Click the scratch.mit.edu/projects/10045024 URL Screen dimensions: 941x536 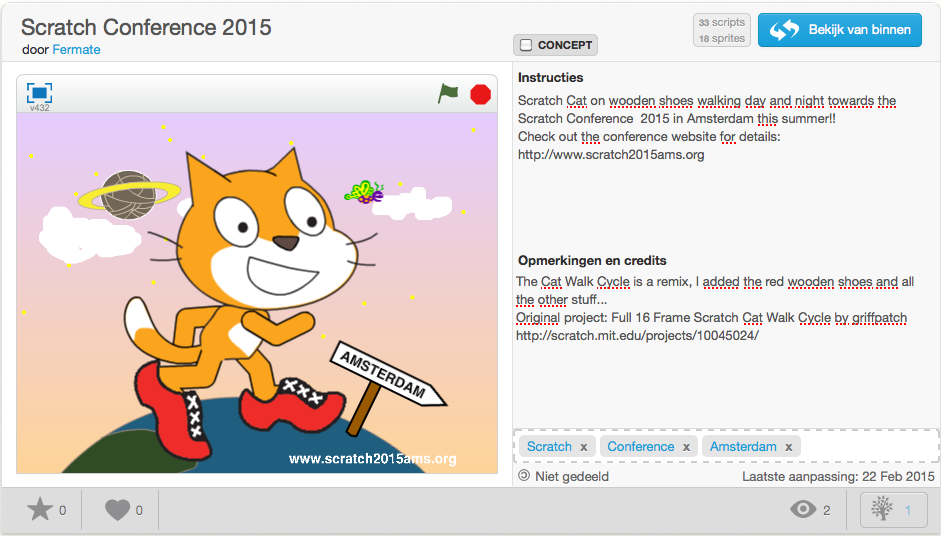[637, 336]
